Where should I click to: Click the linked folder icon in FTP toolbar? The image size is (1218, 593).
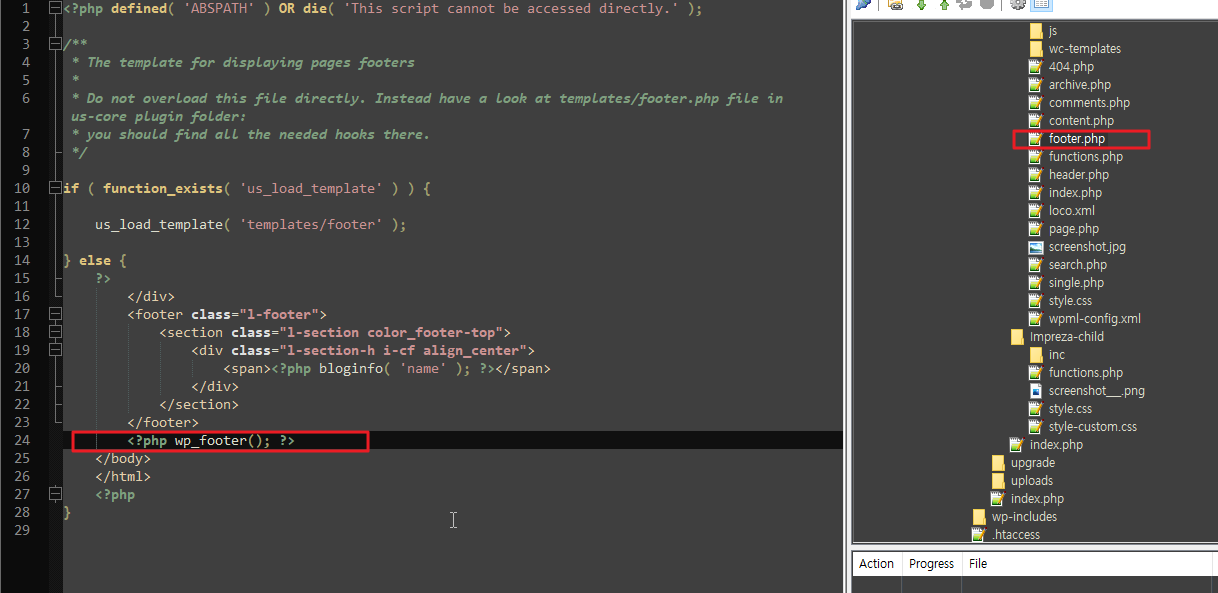click(x=896, y=5)
